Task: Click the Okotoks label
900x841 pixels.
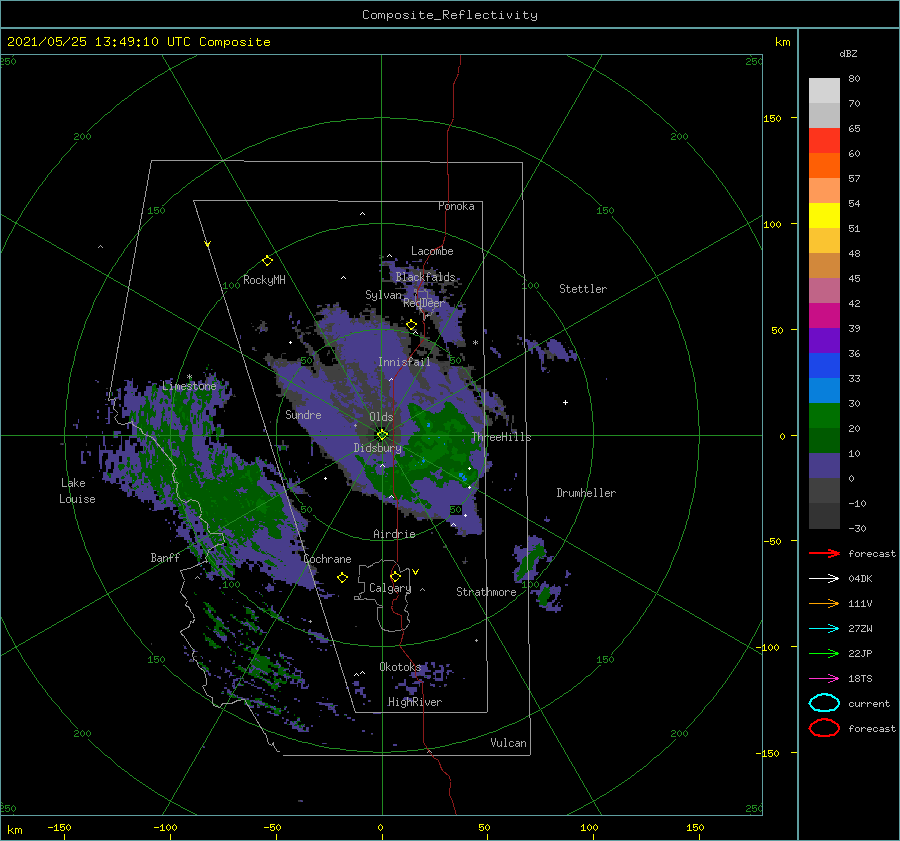Action: [x=400, y=667]
